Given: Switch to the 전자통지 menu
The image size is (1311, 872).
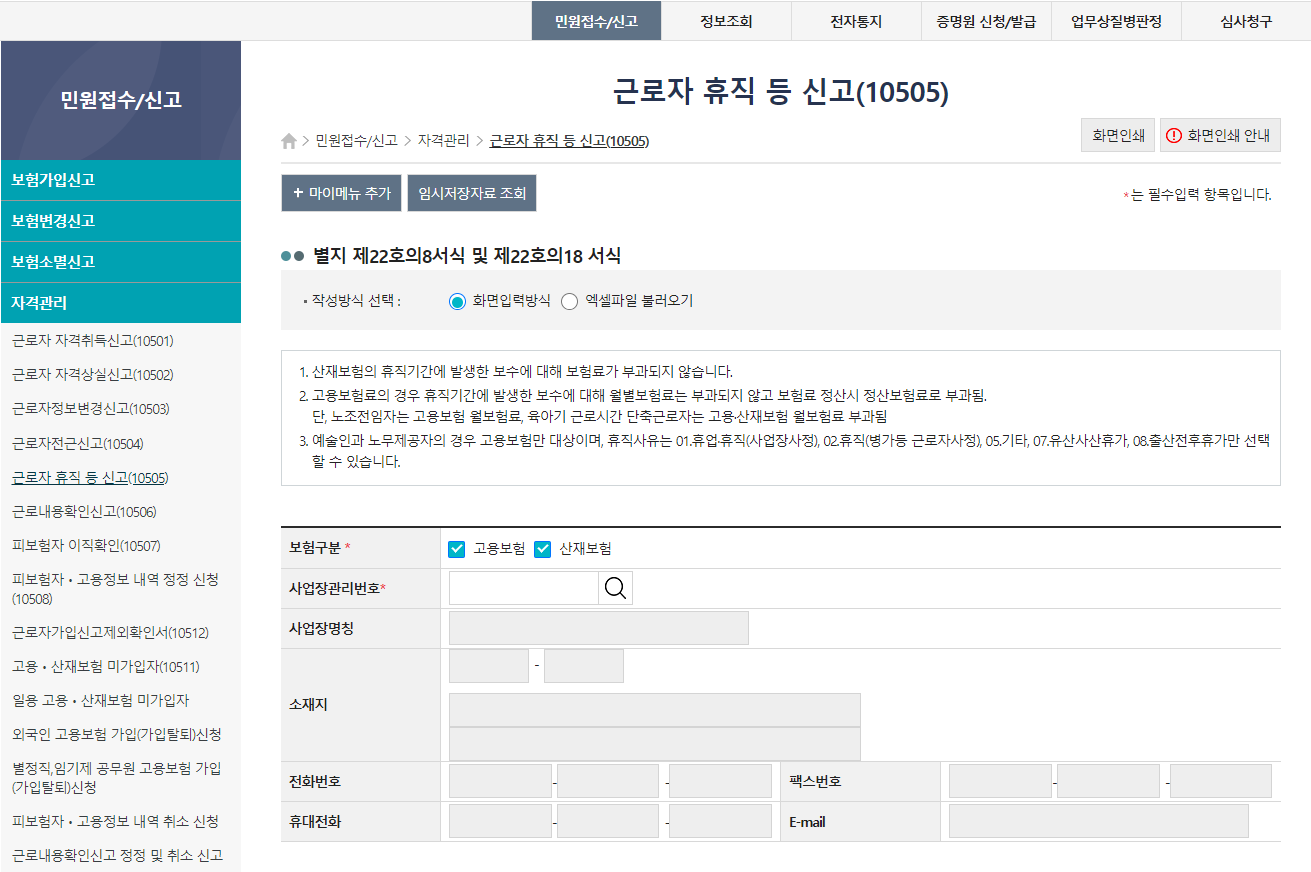Looking at the screenshot, I should pos(856,21).
